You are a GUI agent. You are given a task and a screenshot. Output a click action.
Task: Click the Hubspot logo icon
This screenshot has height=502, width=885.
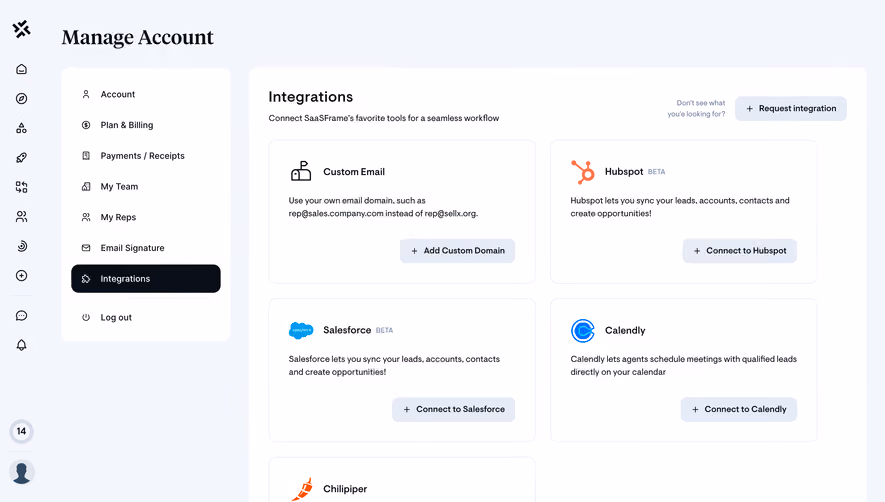coord(582,172)
